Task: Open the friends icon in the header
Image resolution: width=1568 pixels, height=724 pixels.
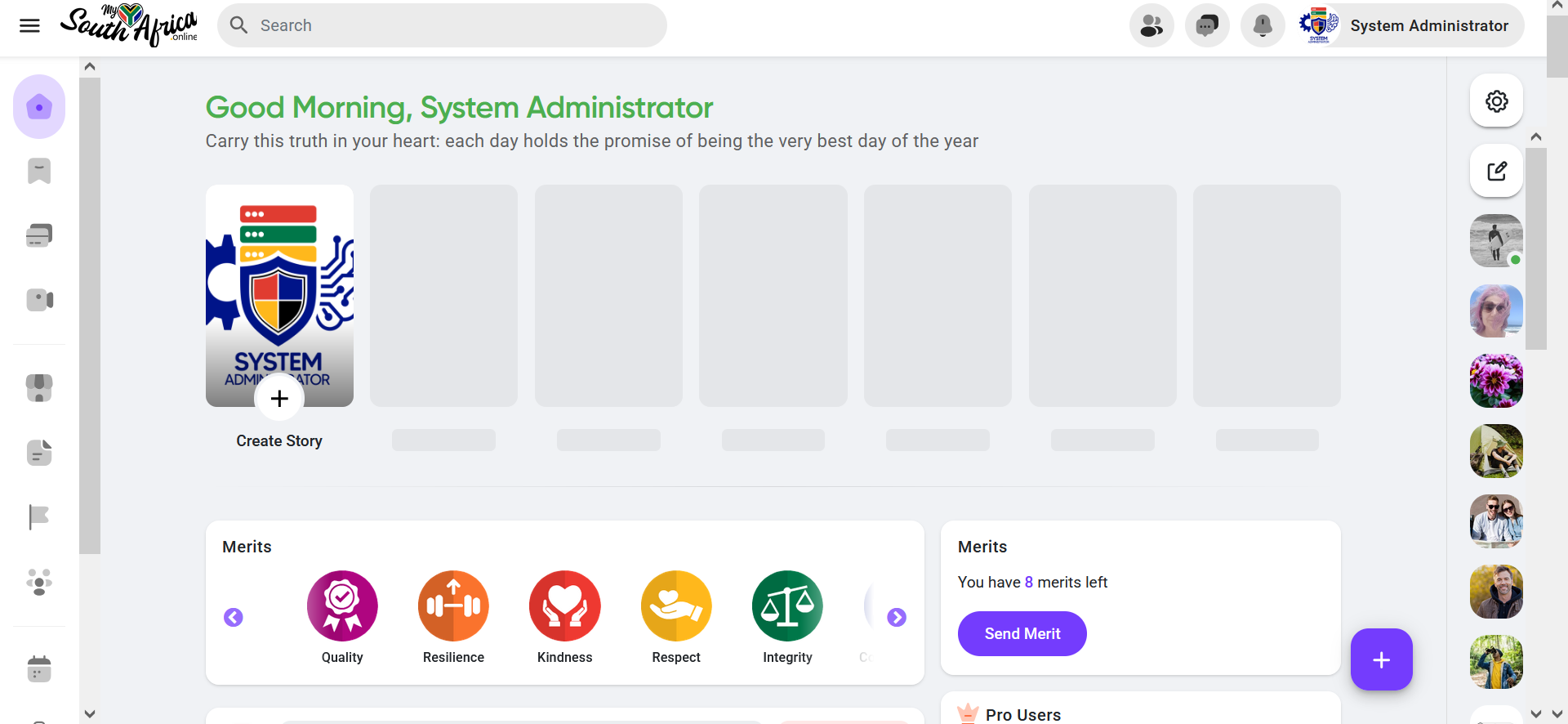Action: (1151, 25)
